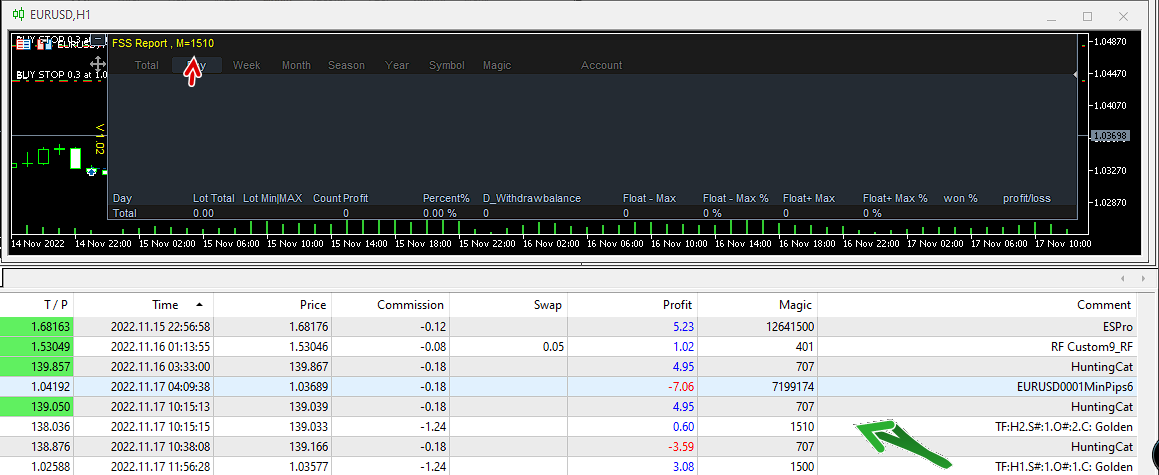Maximize the EURUSD,H1 chart window
1159x475 pixels.
click(1087, 16)
